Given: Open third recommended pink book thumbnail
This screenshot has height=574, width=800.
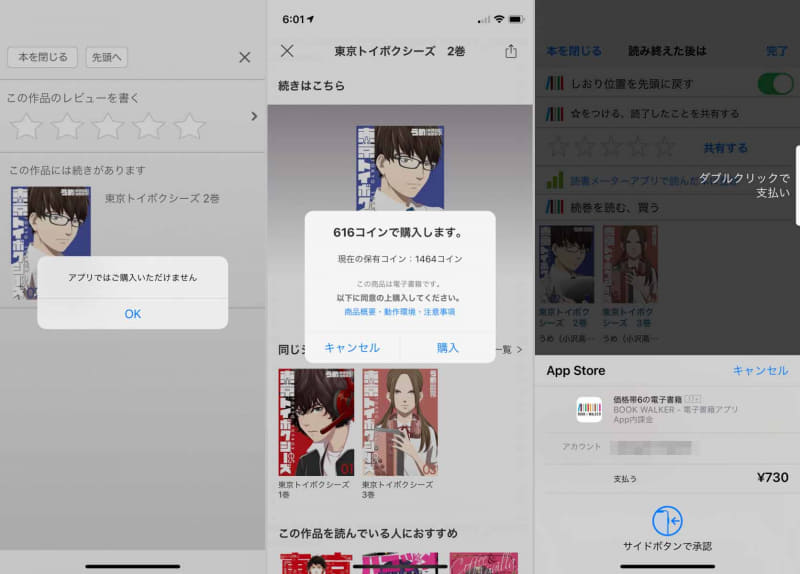Looking at the screenshot, I should 484,563.
